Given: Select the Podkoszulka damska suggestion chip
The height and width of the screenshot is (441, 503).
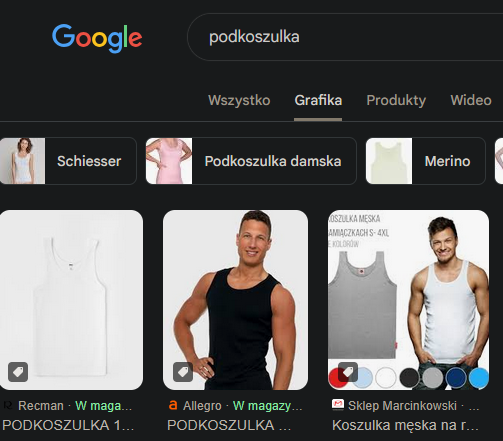Looking at the screenshot, I should point(251,161).
